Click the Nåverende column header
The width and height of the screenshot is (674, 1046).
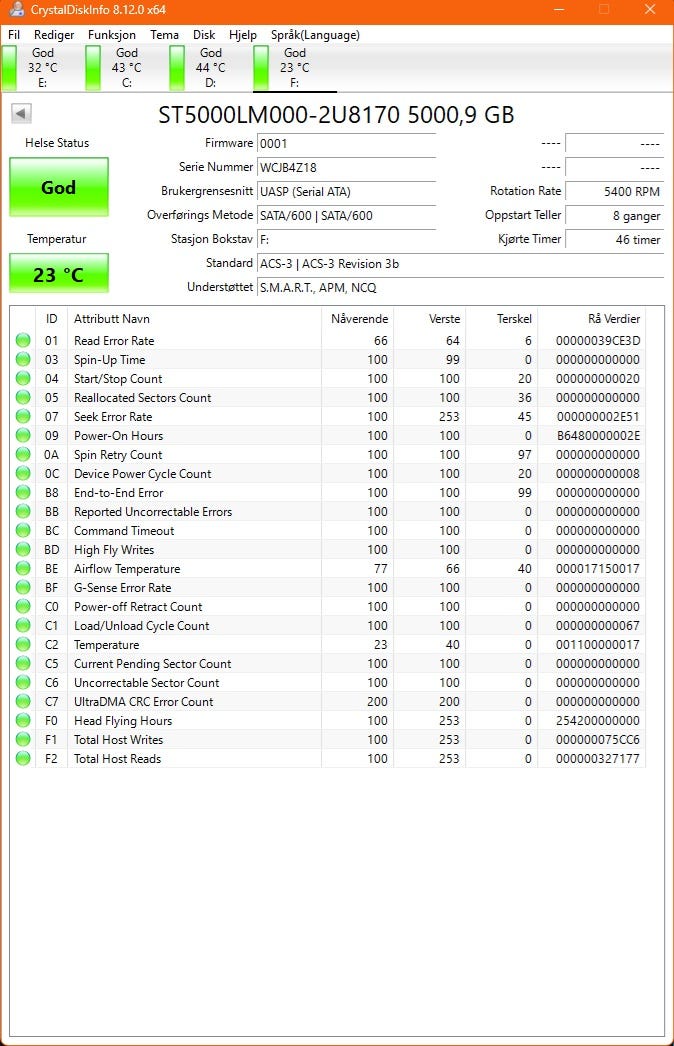(x=358, y=319)
